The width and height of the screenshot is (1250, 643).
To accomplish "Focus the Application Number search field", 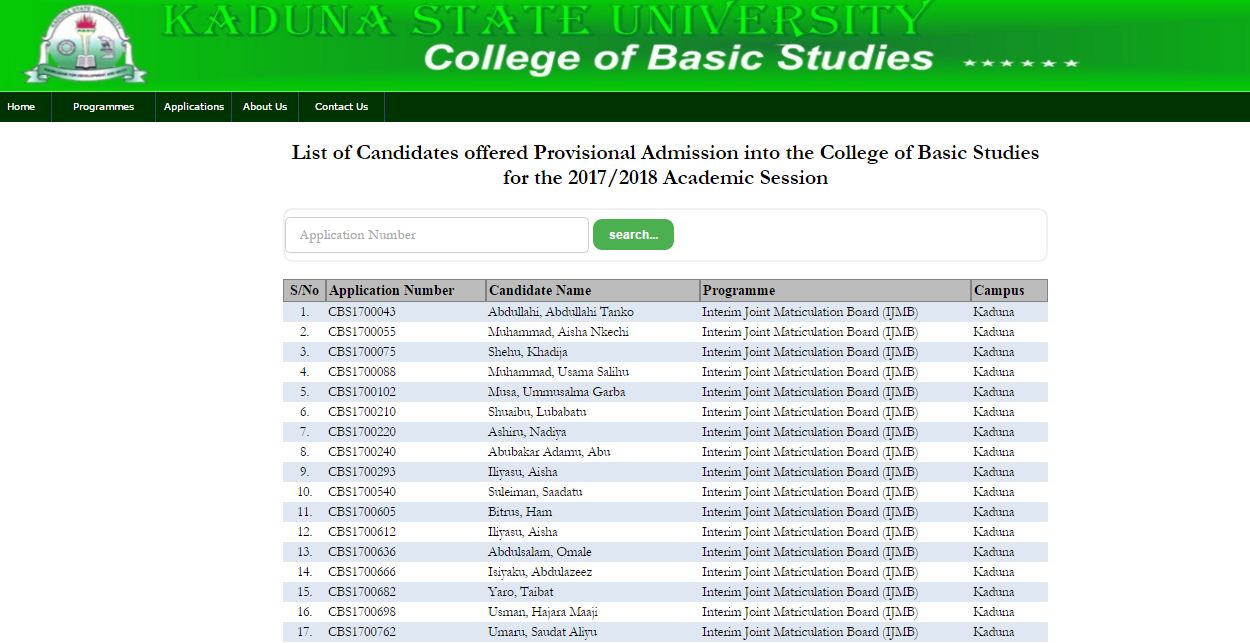I will pos(437,235).
